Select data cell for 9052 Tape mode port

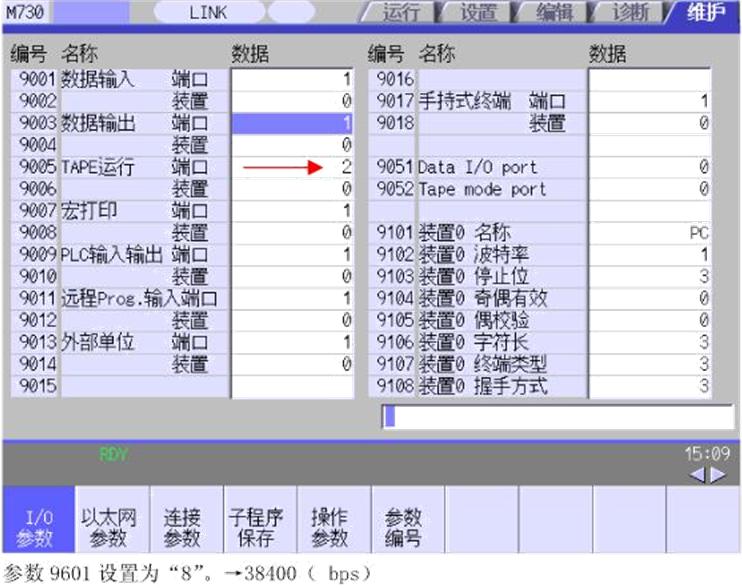(650, 189)
